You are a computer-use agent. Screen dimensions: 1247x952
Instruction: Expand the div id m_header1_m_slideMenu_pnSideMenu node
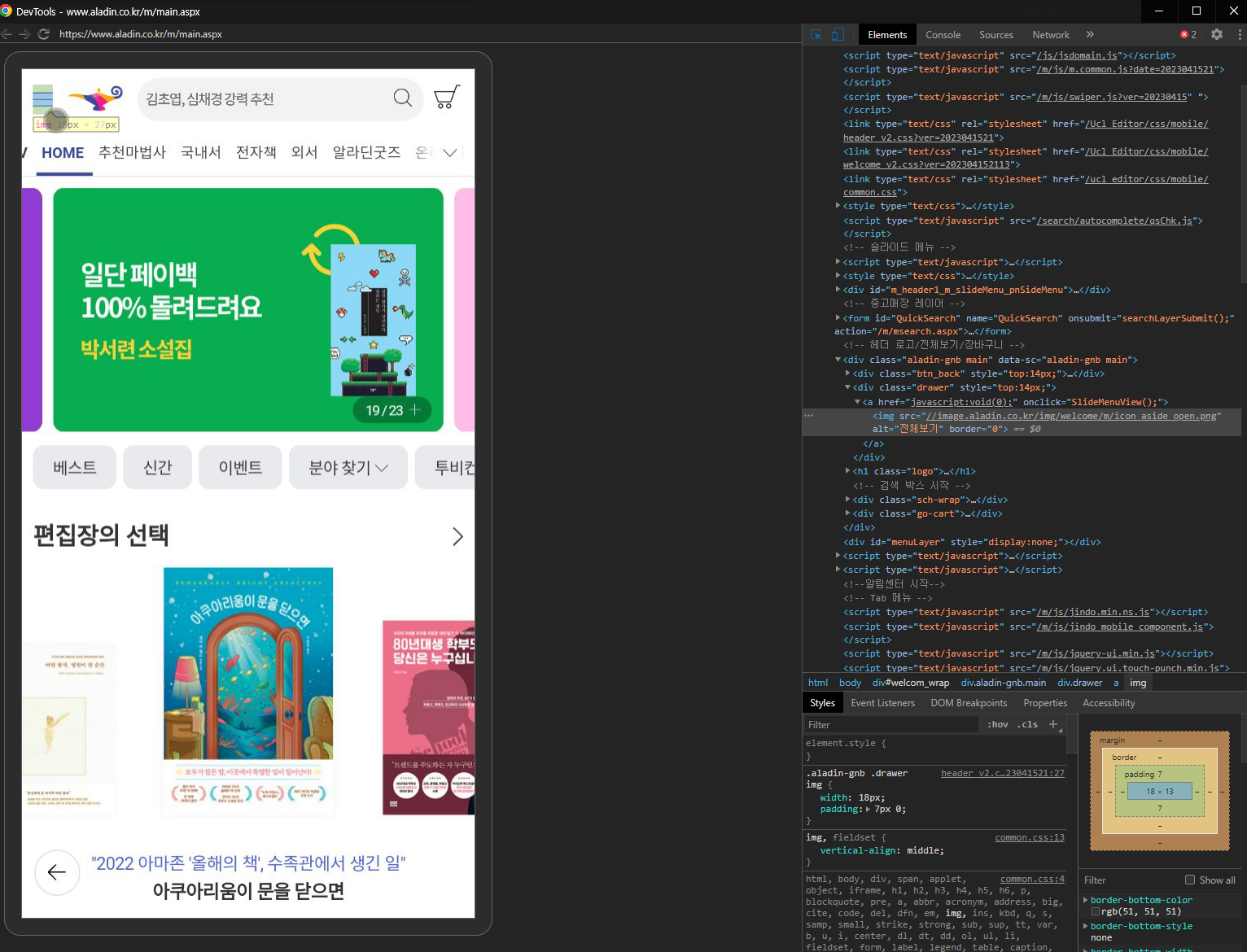(x=838, y=289)
